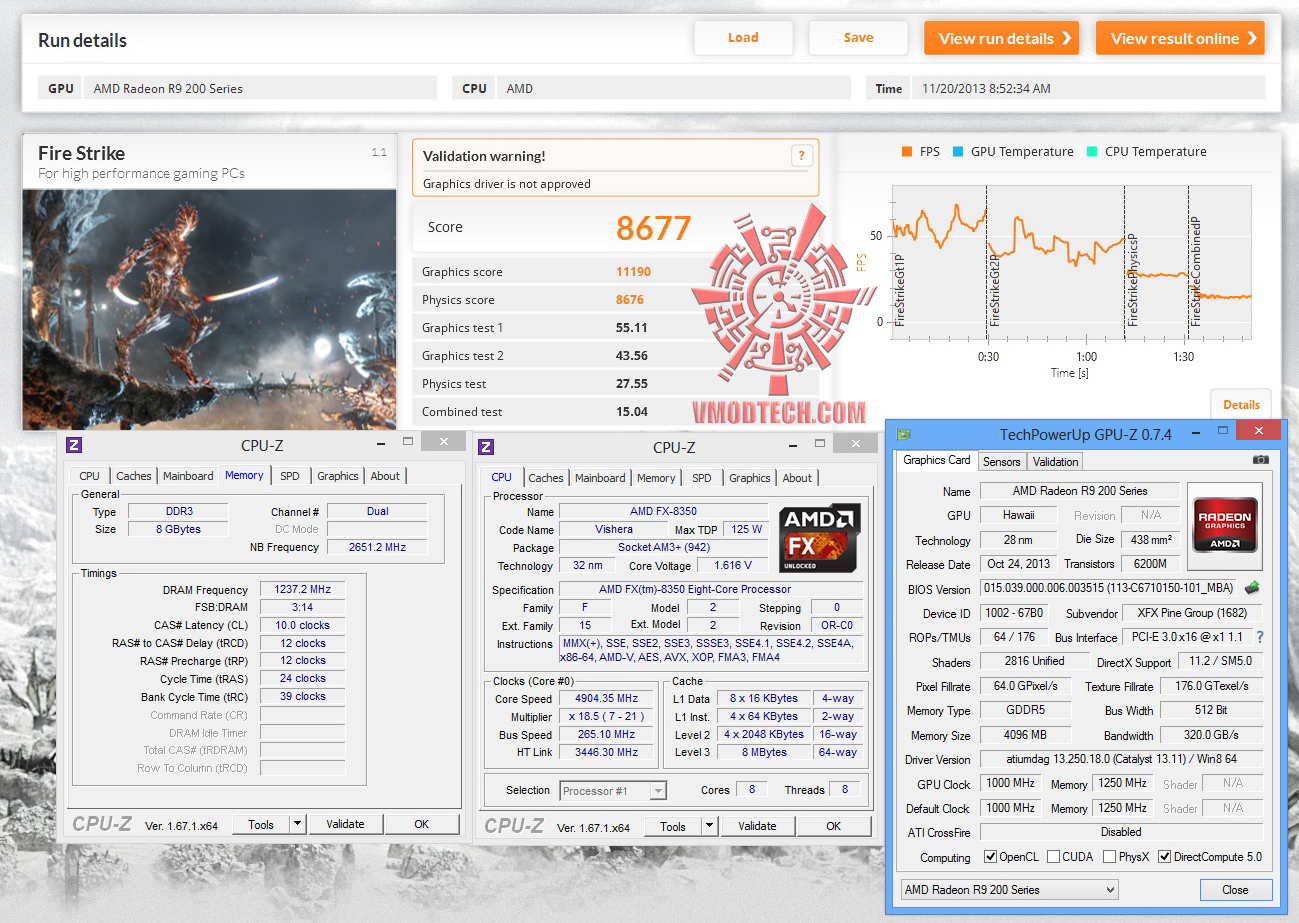
Task: Click the Memory Size value 4096 MB
Action: [x=1025, y=735]
